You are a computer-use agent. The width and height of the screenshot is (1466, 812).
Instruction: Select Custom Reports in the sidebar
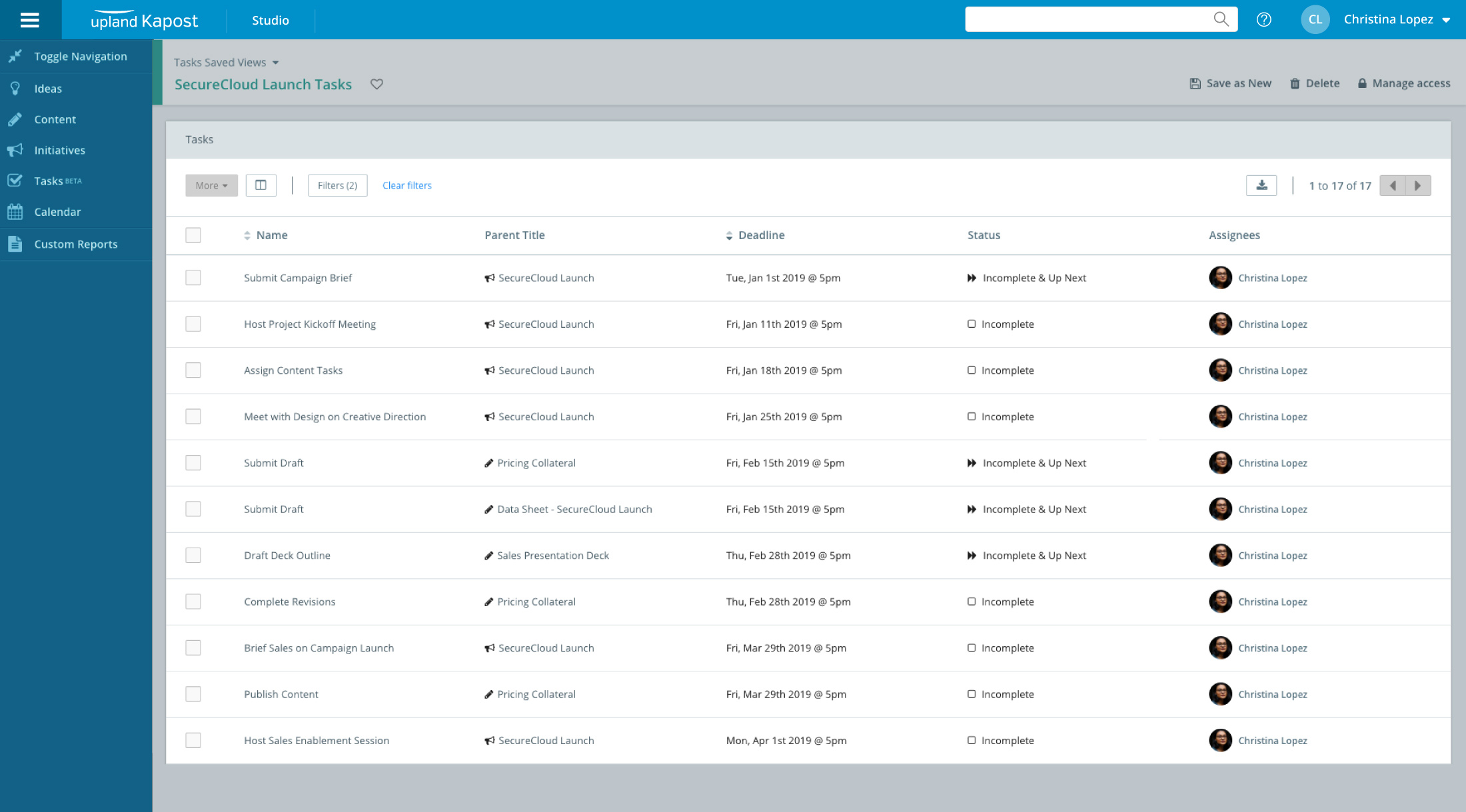tap(76, 244)
